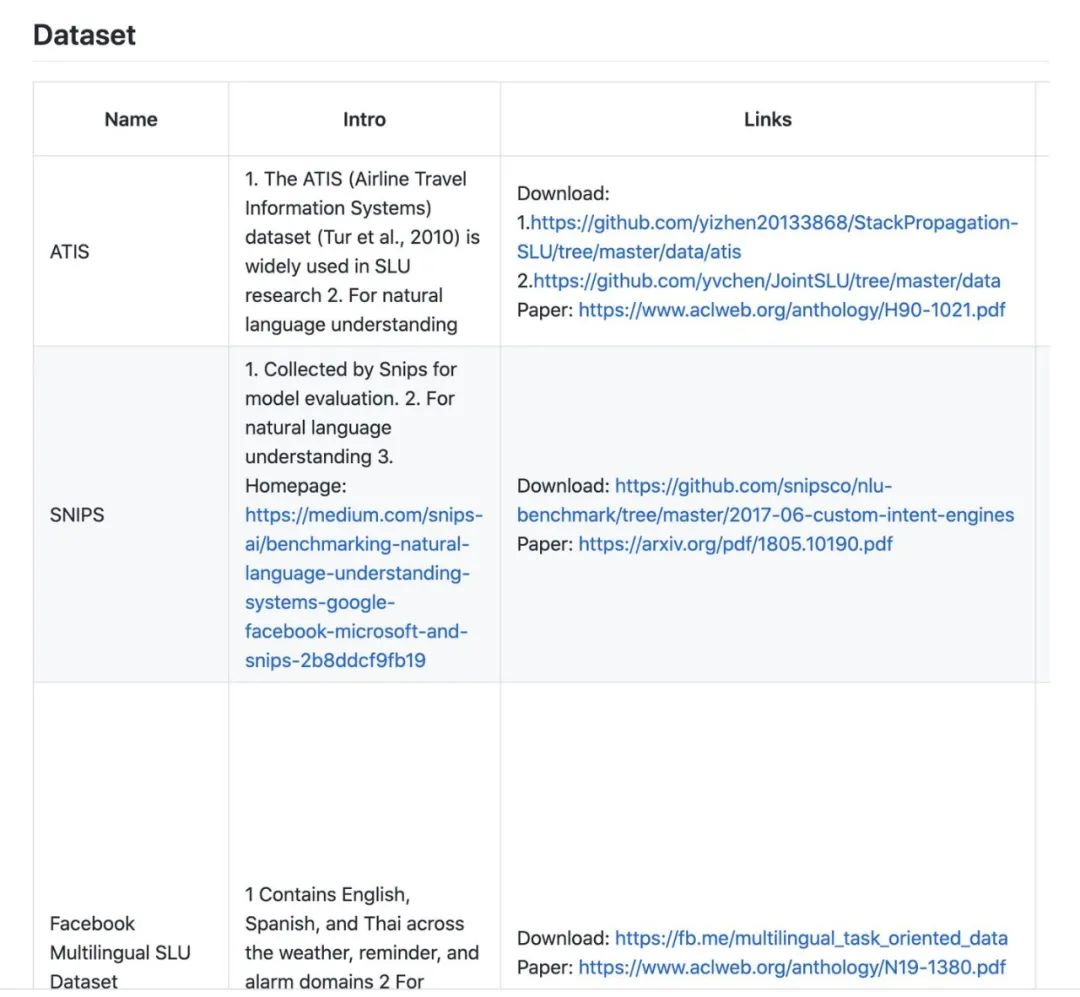Screen dimensions: 1080x997
Task: Click the Name column header
Action: click(x=131, y=119)
